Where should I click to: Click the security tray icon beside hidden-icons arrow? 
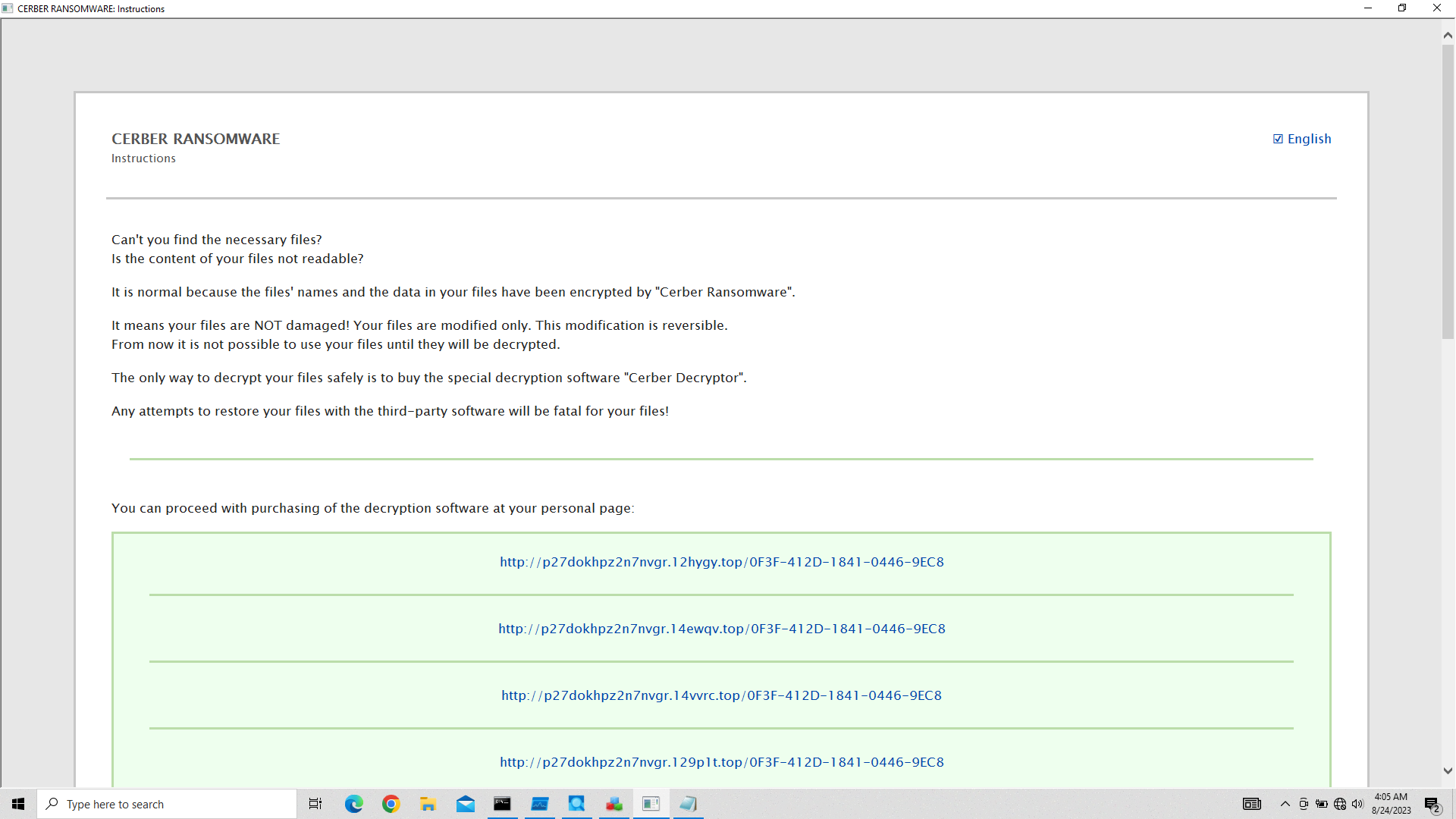point(1304,804)
